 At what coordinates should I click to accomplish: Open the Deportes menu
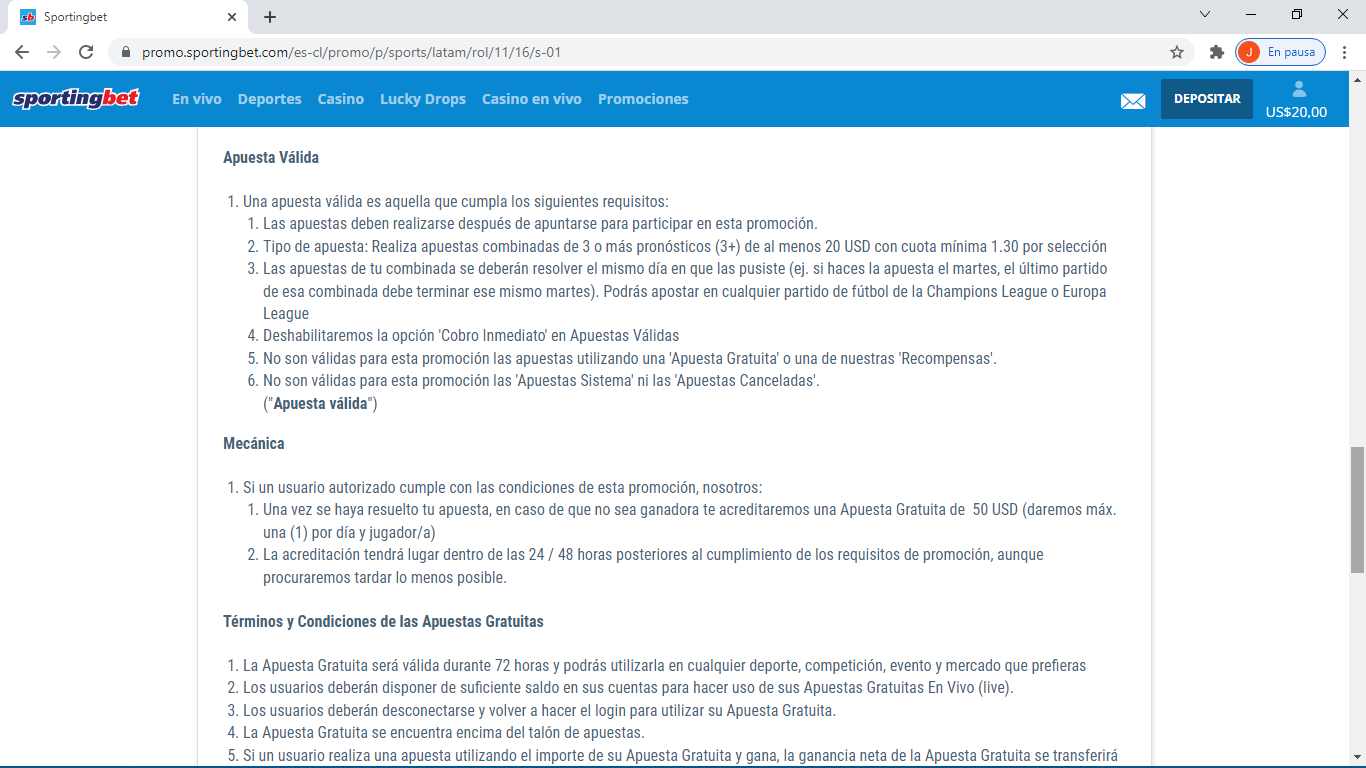click(x=270, y=99)
